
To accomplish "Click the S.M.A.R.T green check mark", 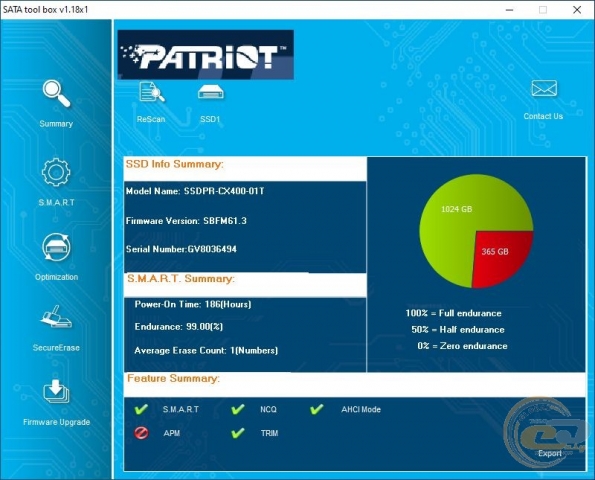I will [141, 409].
